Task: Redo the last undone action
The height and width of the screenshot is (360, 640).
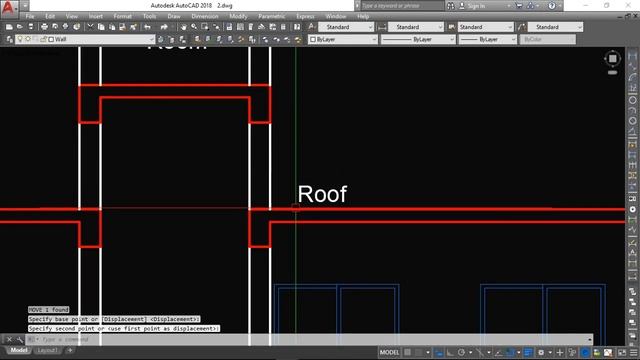Action: pyautogui.click(x=164, y=27)
